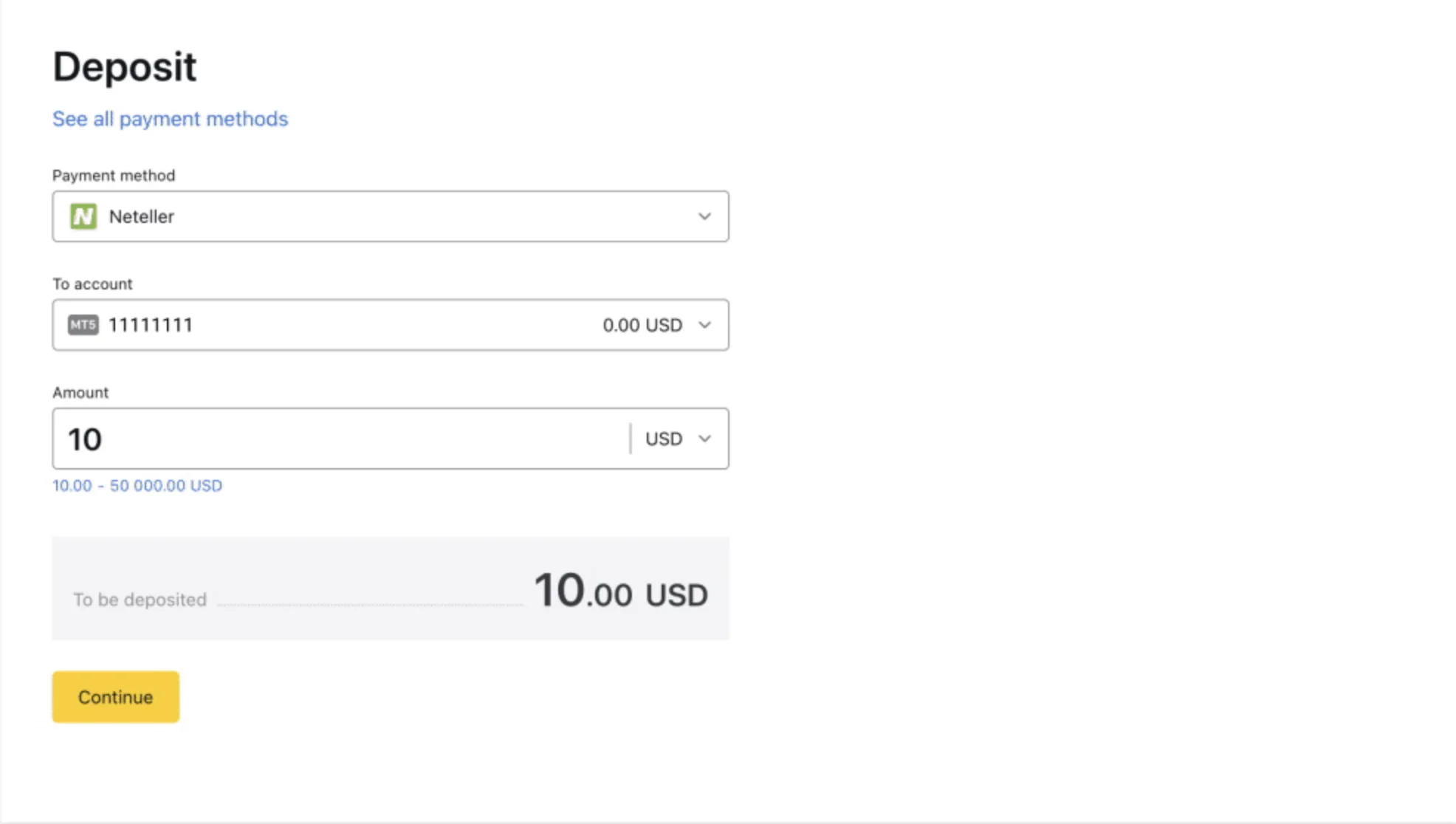Click the Deposit page heading
The height and width of the screenshot is (824, 1456).
coord(124,66)
